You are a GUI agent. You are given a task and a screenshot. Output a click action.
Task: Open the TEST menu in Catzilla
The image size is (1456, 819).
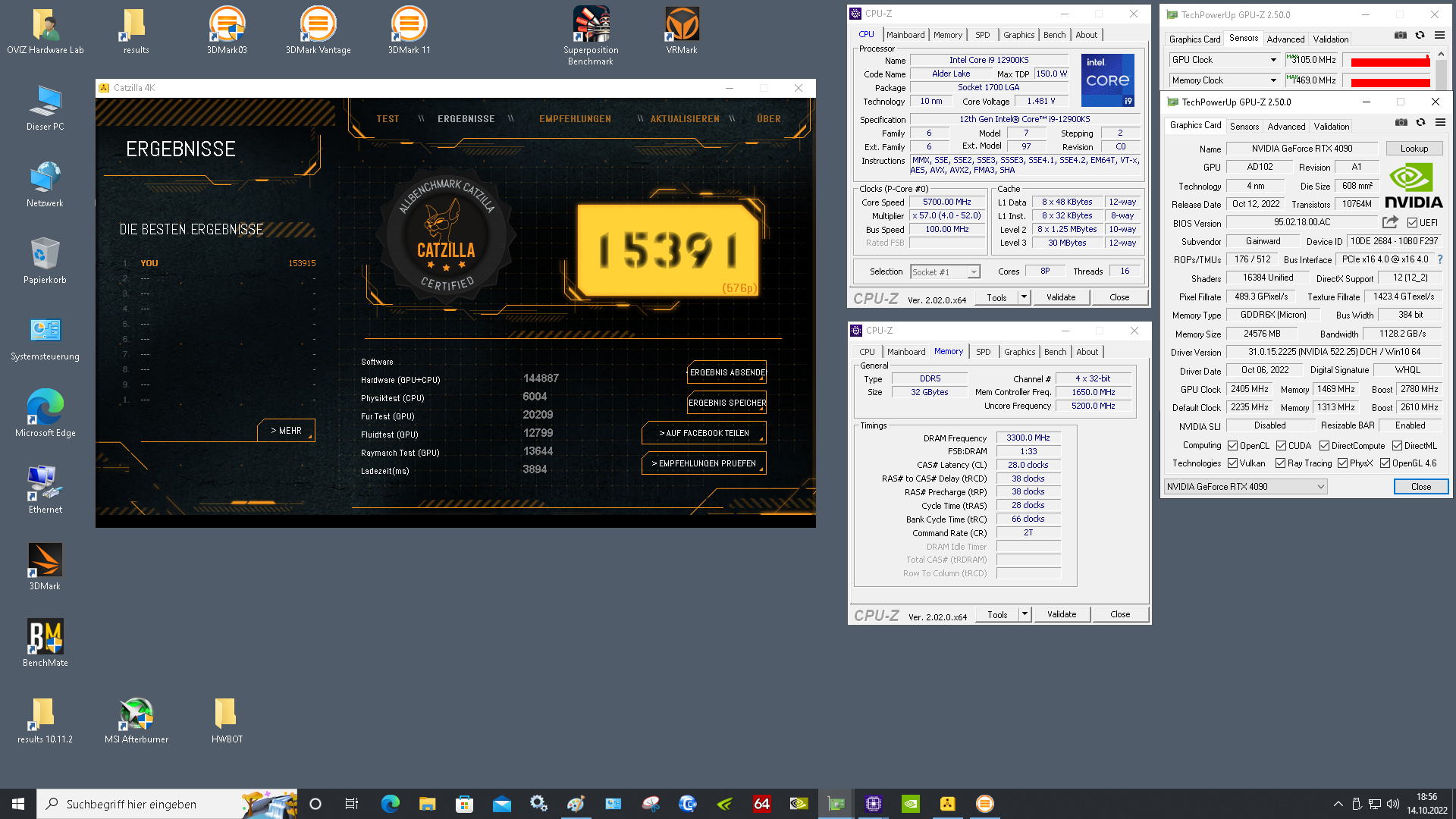(388, 119)
